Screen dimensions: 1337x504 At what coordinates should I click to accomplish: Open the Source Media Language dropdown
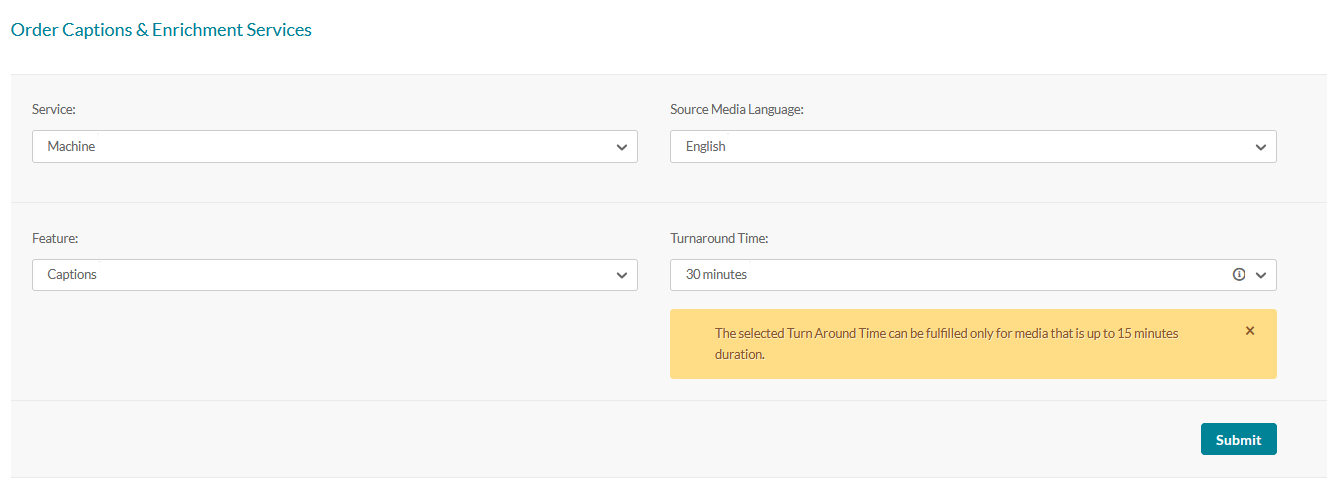973,146
